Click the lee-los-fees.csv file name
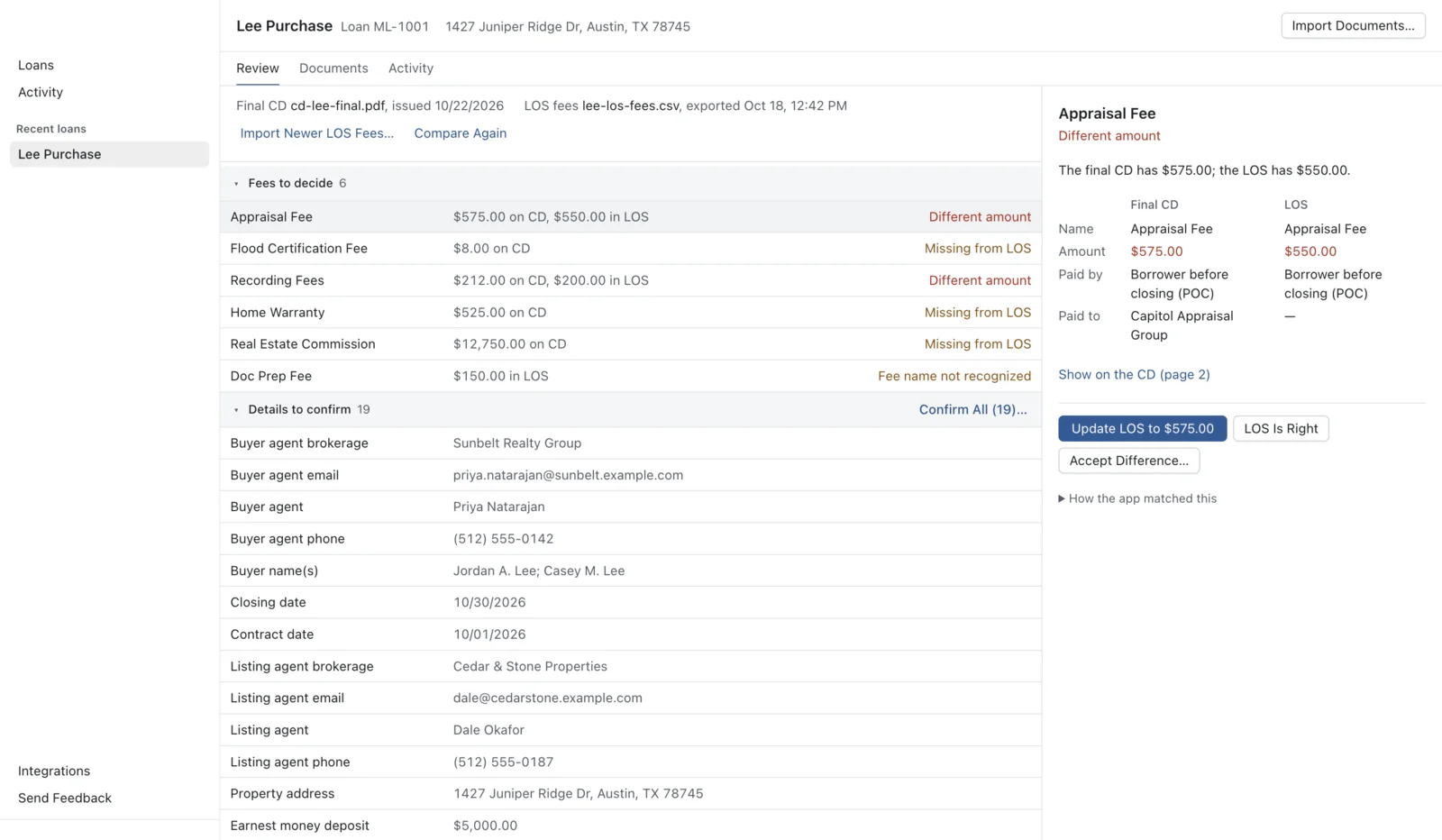 tap(631, 105)
